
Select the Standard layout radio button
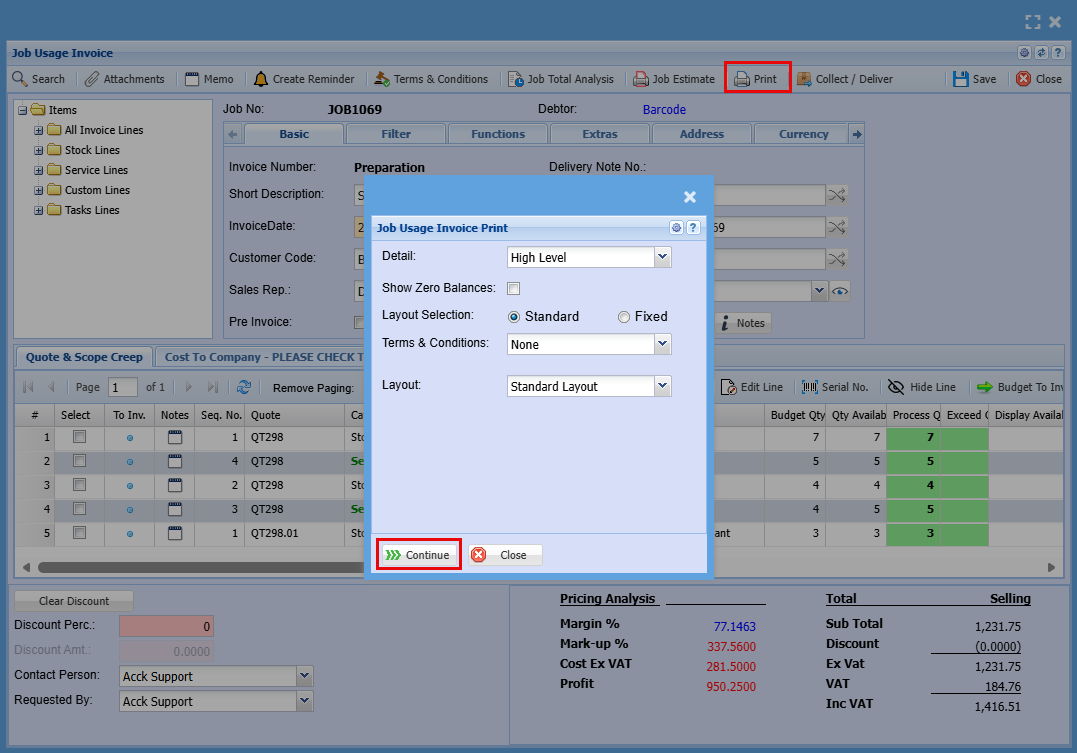(x=515, y=317)
